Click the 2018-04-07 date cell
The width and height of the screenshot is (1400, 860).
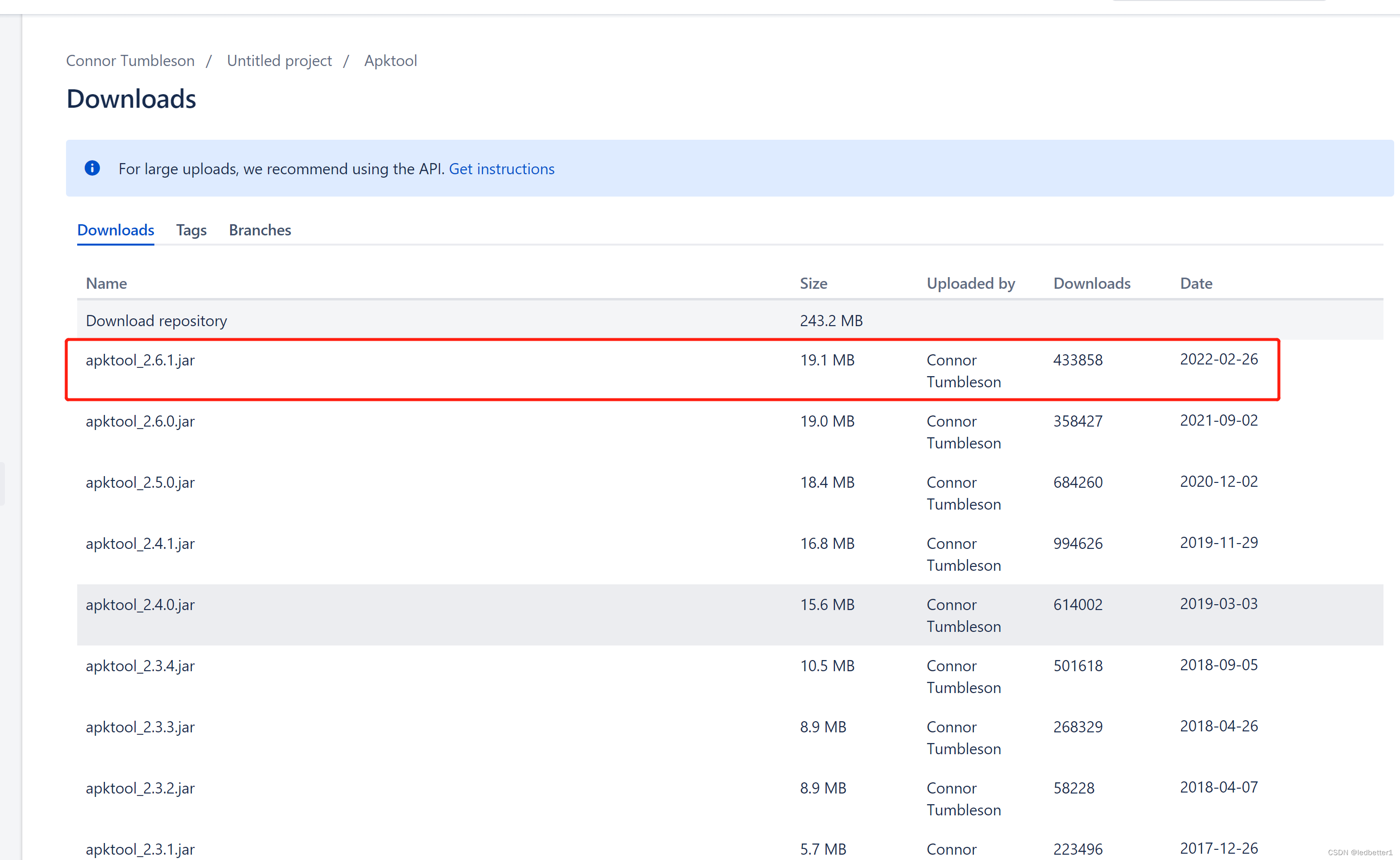tap(1218, 787)
